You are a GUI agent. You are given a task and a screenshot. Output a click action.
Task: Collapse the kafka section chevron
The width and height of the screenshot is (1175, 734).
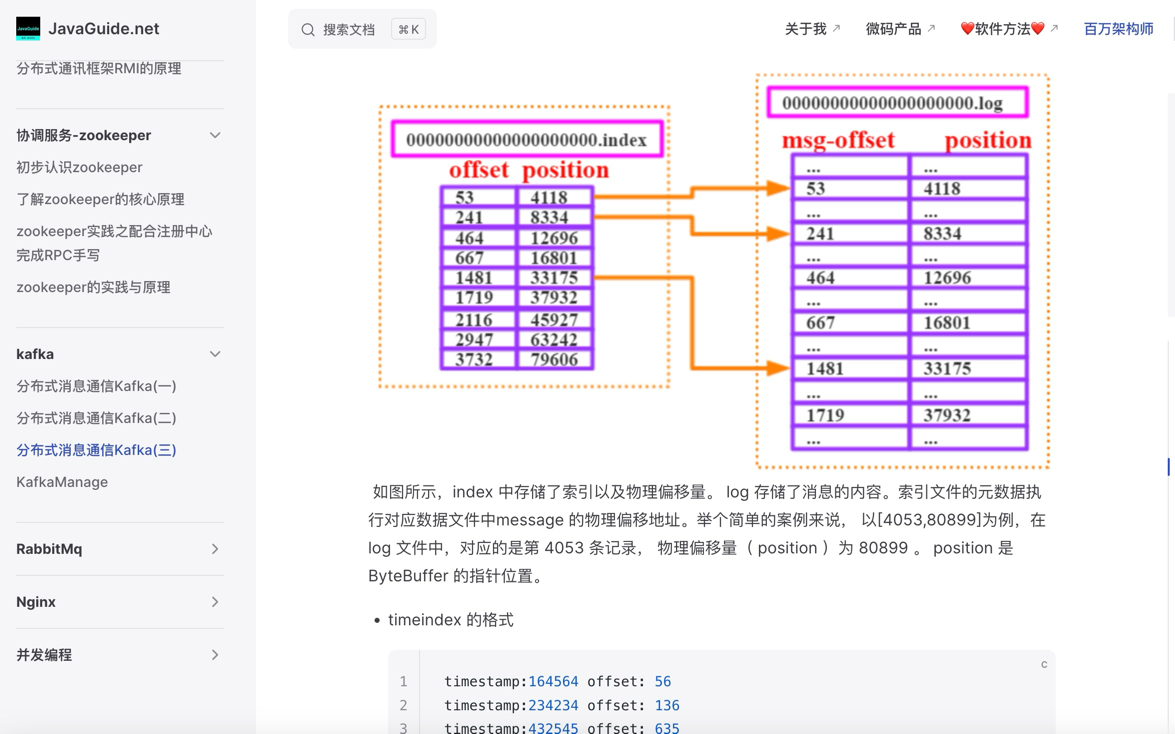215,354
